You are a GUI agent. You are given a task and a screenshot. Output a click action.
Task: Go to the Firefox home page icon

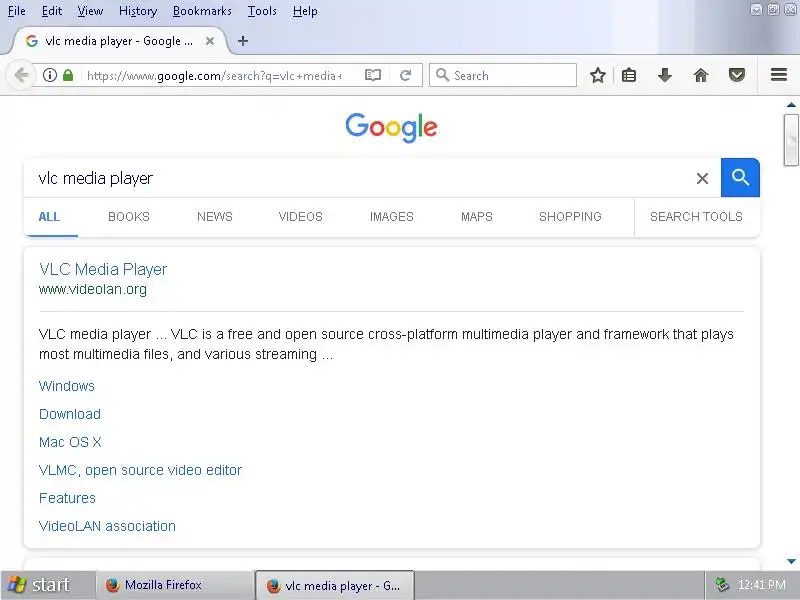tap(701, 76)
